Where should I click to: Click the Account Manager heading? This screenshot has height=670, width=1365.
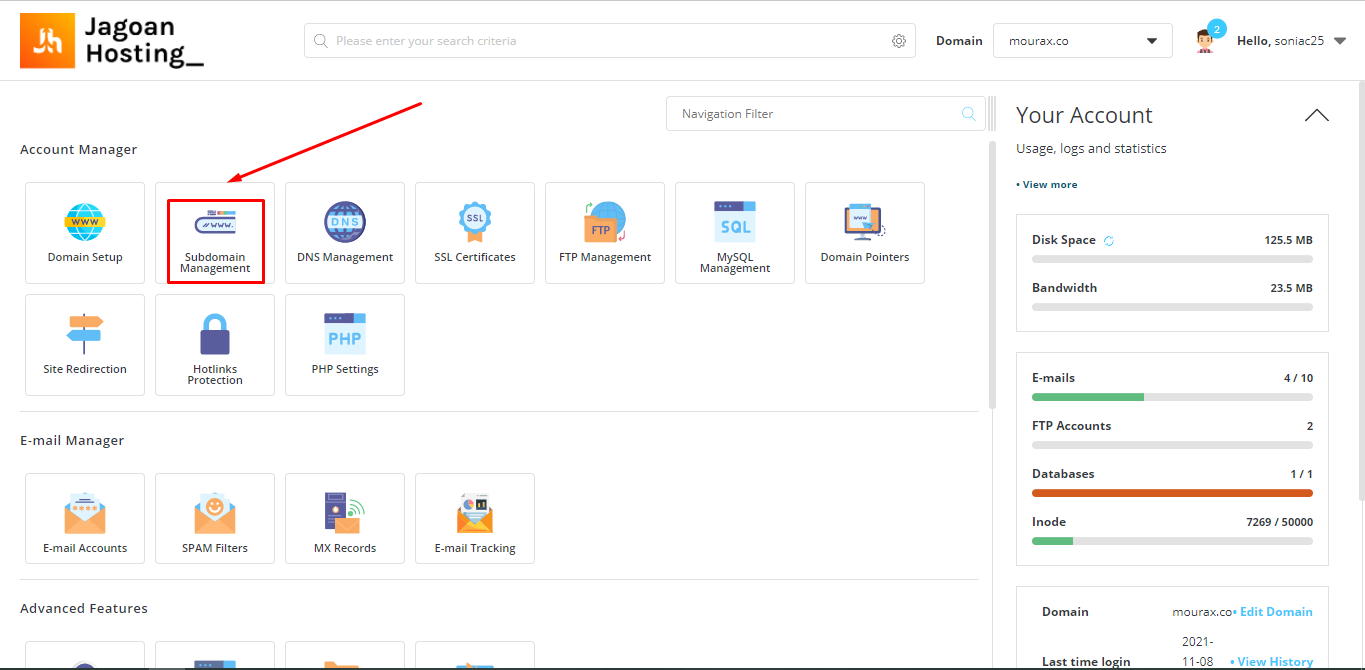coord(79,150)
